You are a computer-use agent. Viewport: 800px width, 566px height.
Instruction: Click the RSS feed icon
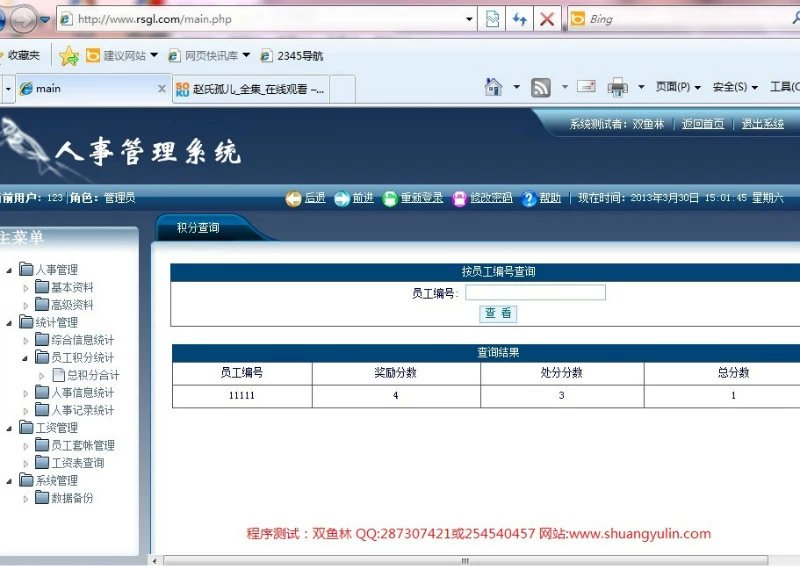[541, 88]
